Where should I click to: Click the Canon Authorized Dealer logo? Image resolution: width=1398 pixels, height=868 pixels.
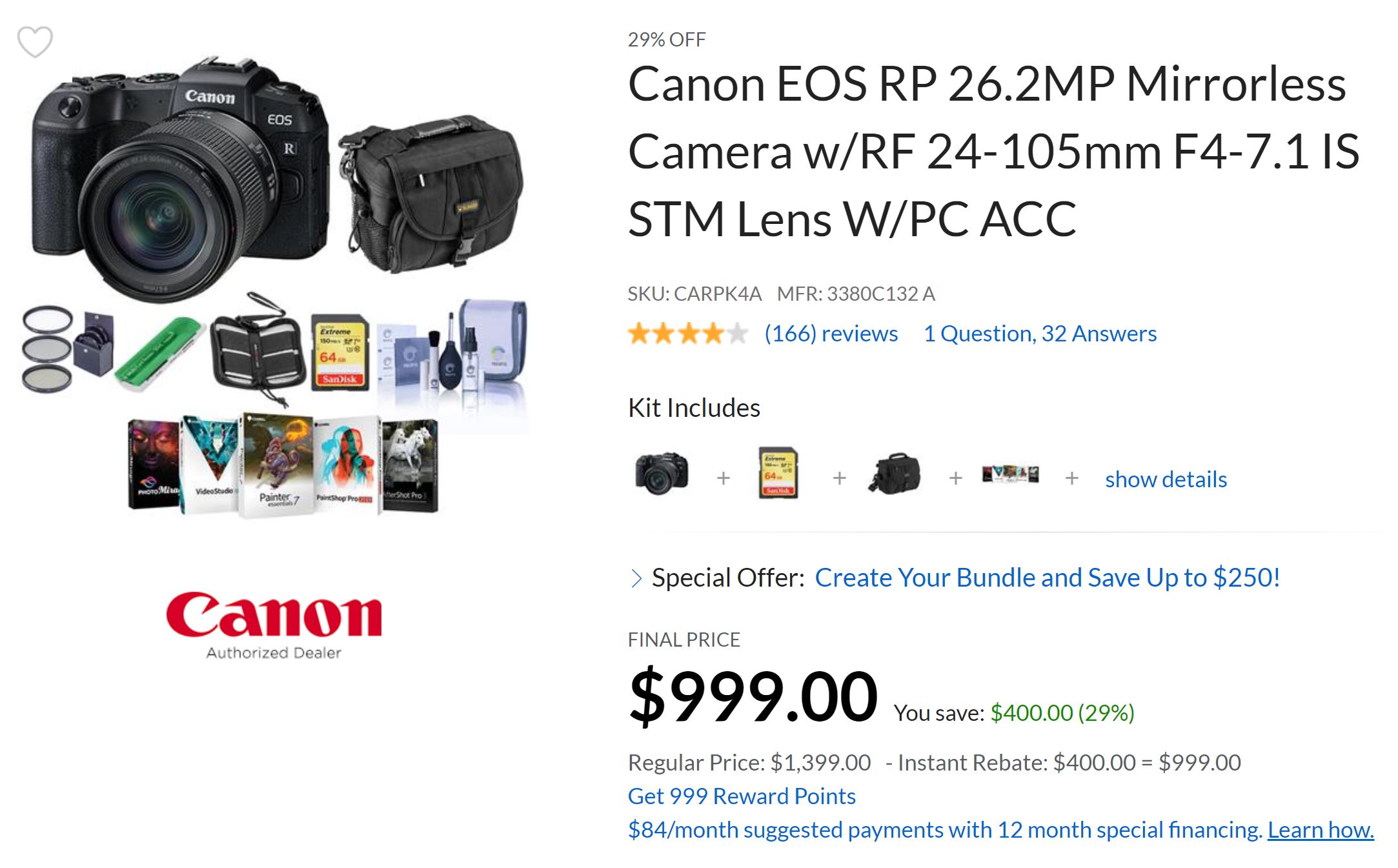coord(274,624)
